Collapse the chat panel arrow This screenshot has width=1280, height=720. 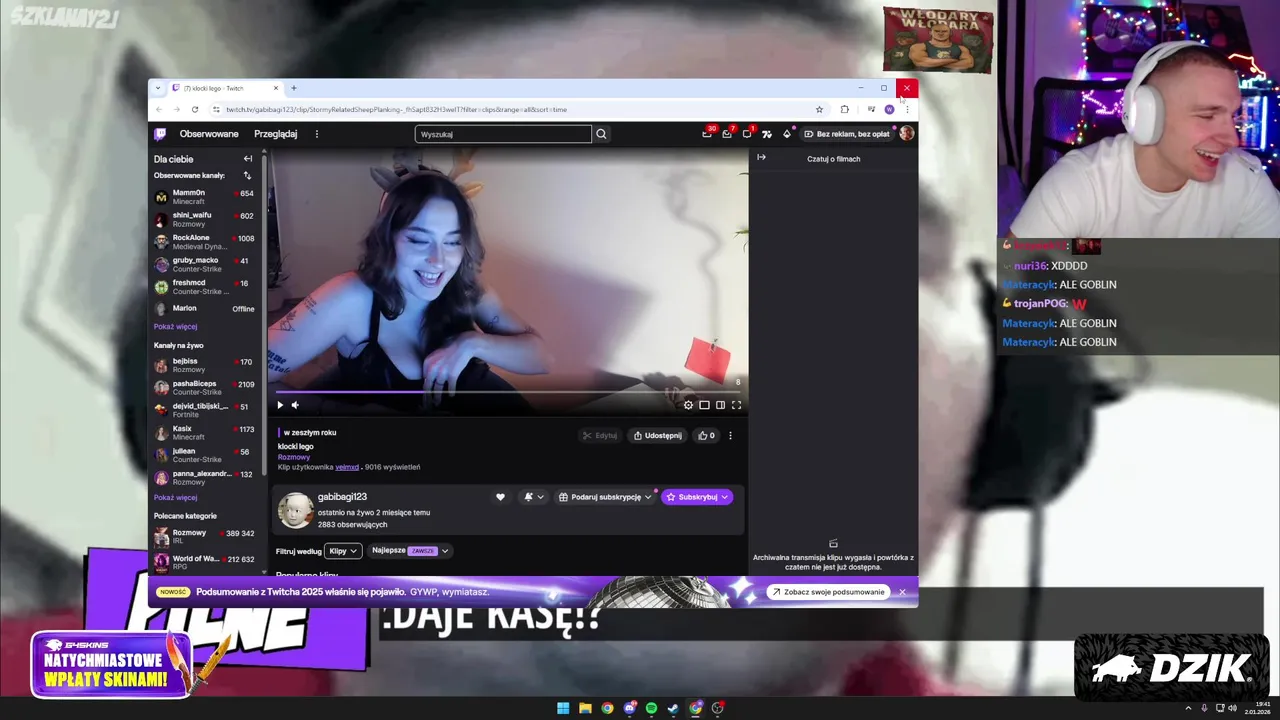coord(761,158)
